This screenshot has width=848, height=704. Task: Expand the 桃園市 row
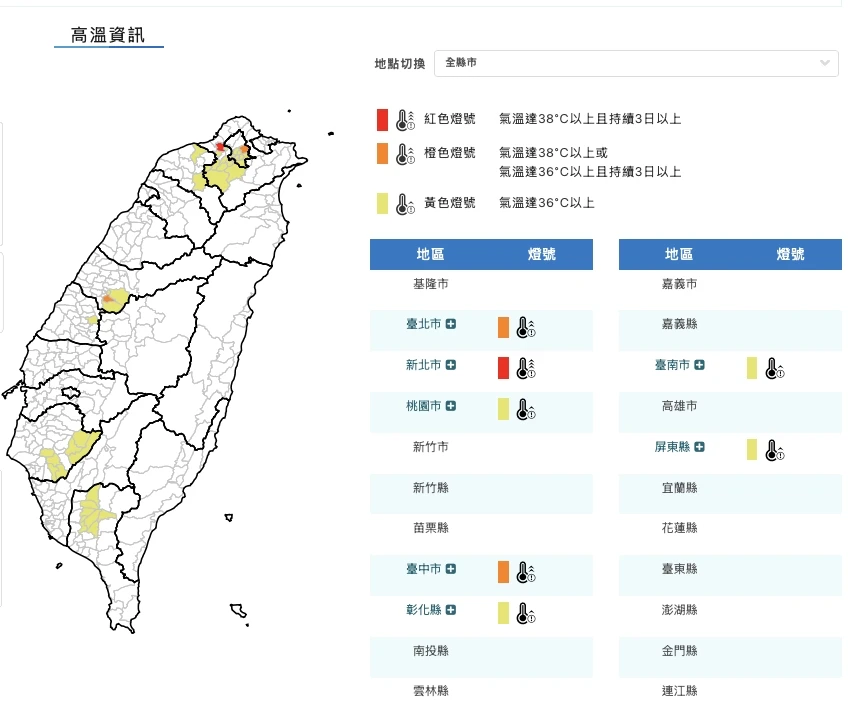pos(452,406)
